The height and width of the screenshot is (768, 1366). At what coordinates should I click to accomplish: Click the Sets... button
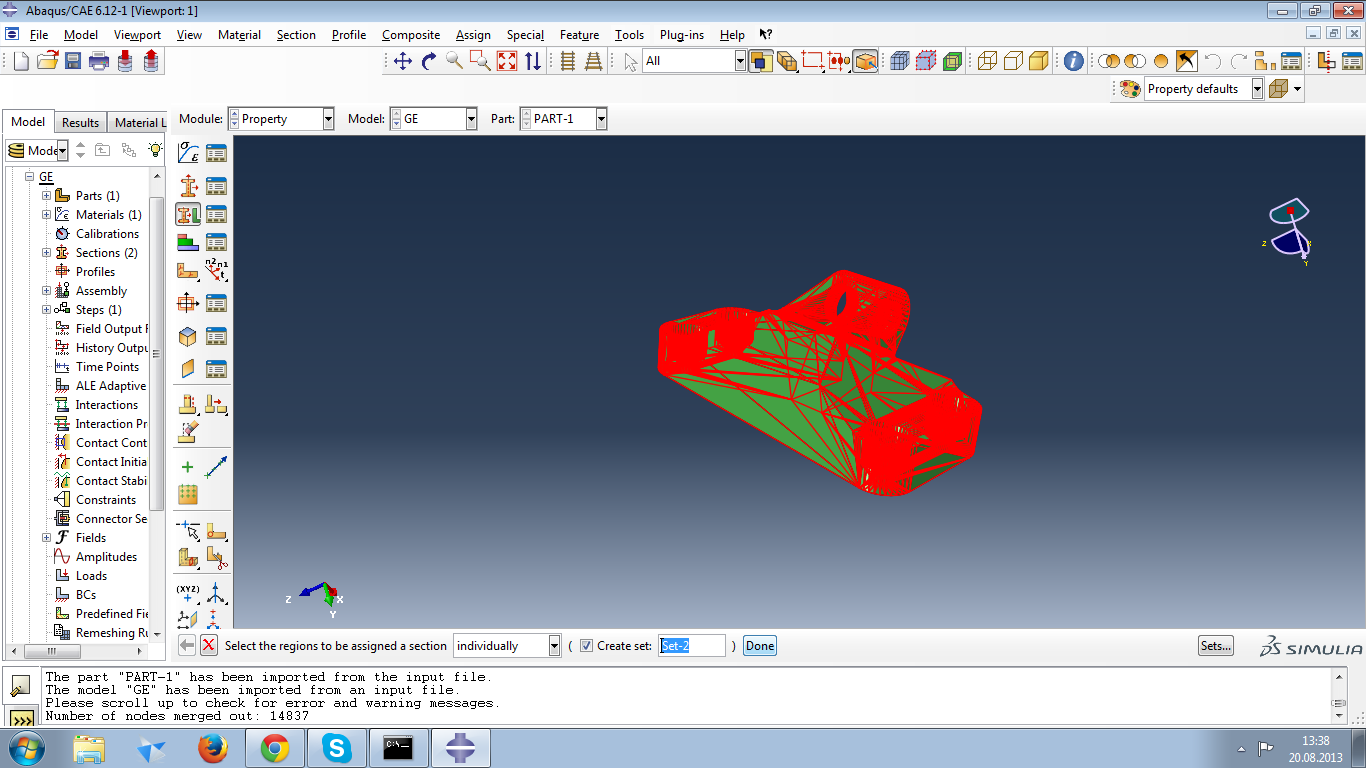pyautogui.click(x=1215, y=646)
